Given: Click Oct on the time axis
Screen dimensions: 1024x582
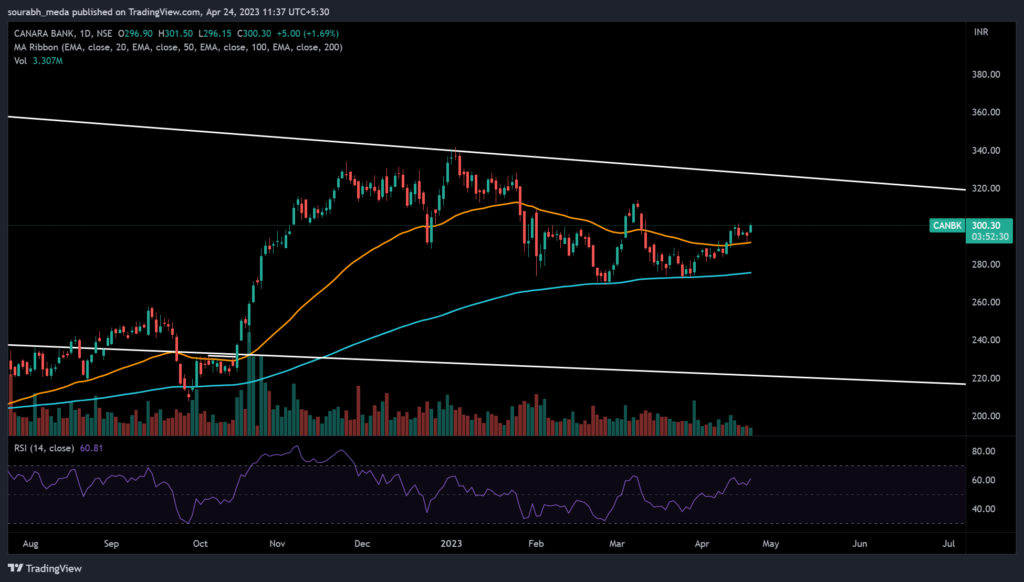Looking at the screenshot, I should 200,543.
